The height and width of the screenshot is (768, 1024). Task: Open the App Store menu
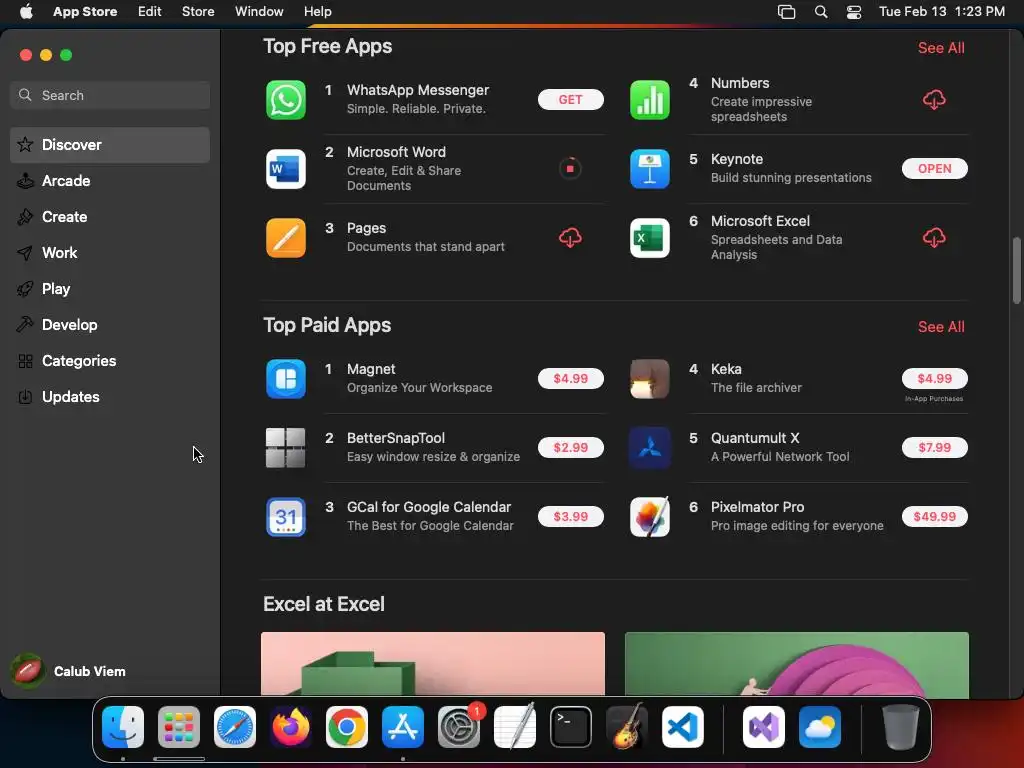click(85, 12)
